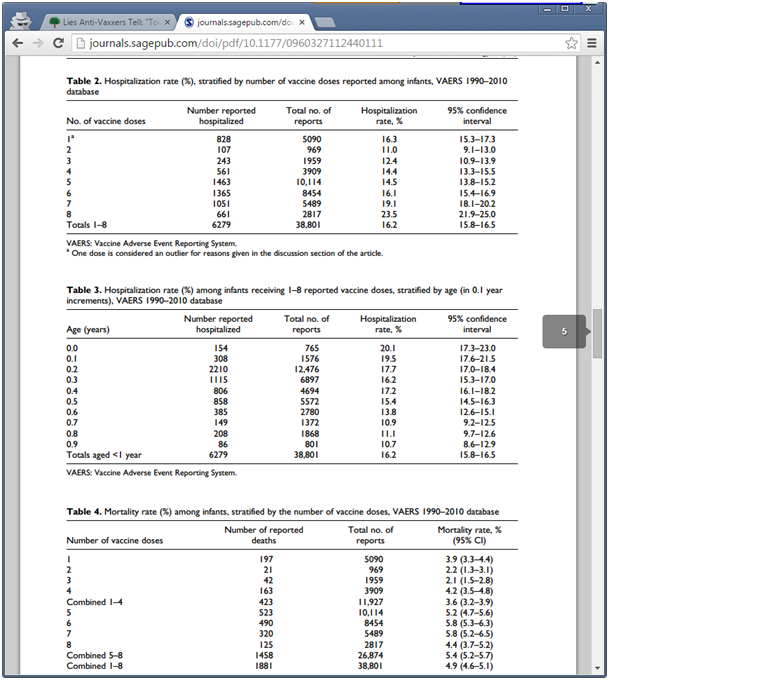Click the confidence interval 17.3–23.0
The height and width of the screenshot is (680, 768).
478,348
